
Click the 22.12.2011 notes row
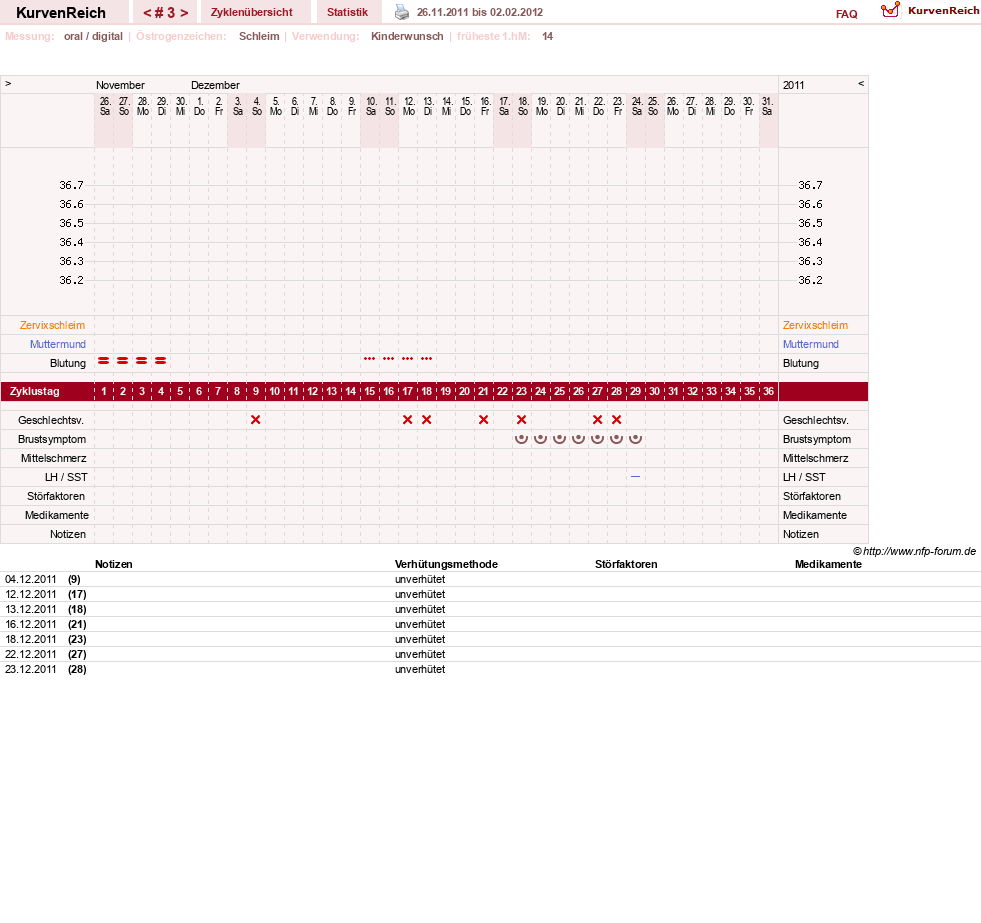coord(490,655)
